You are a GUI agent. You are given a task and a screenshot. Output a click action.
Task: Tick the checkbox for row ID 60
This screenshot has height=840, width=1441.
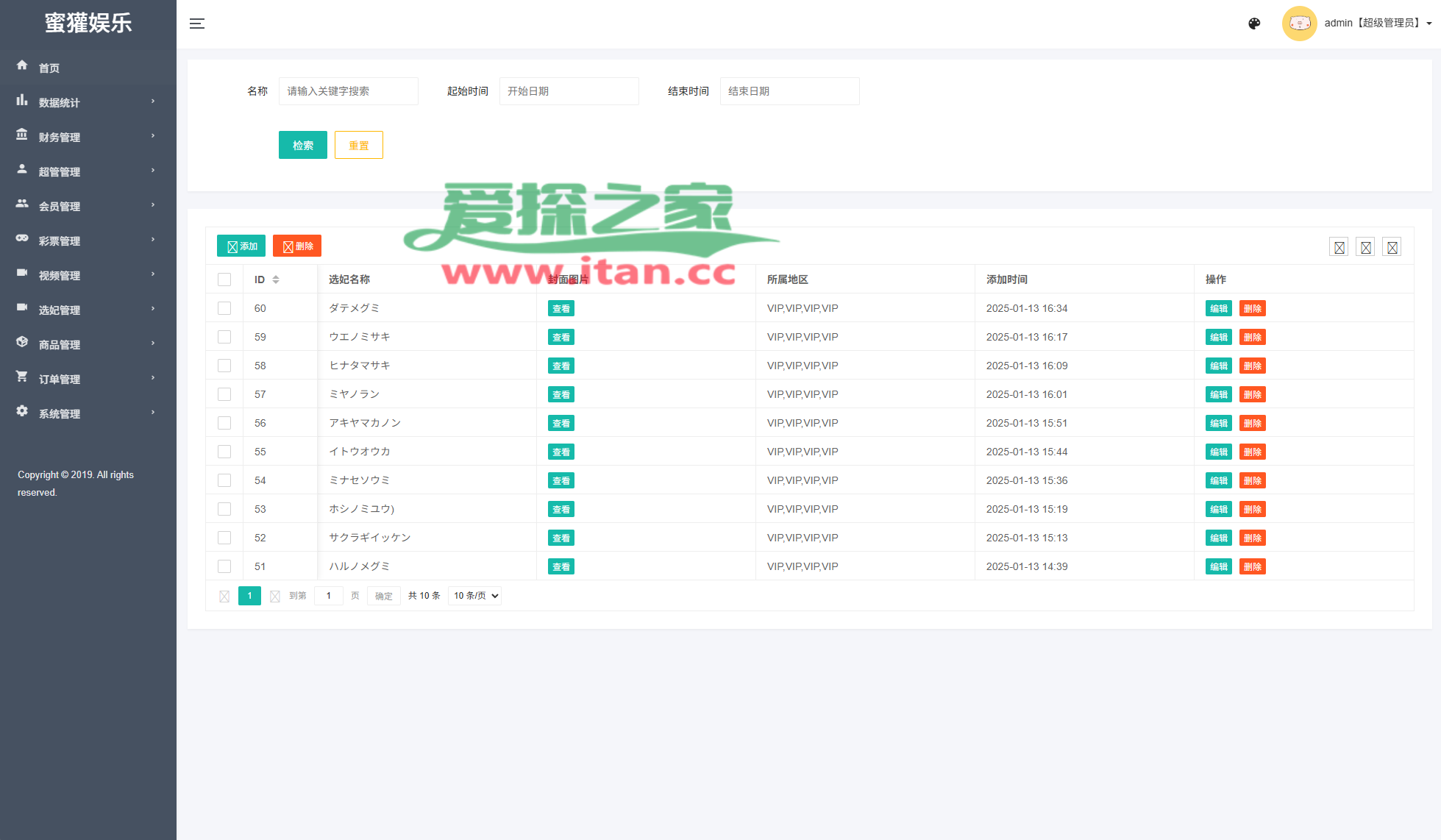pyautogui.click(x=224, y=308)
